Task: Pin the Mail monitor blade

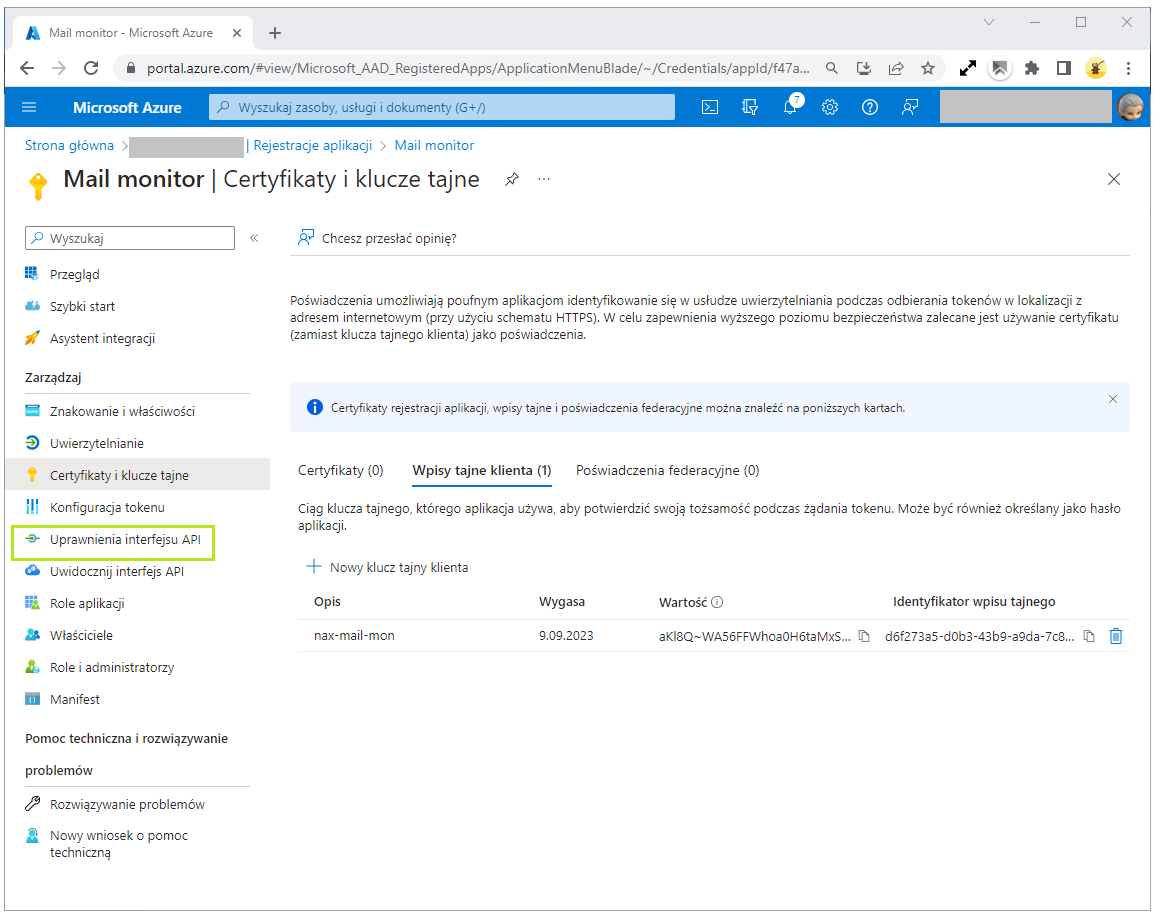Action: coord(512,179)
